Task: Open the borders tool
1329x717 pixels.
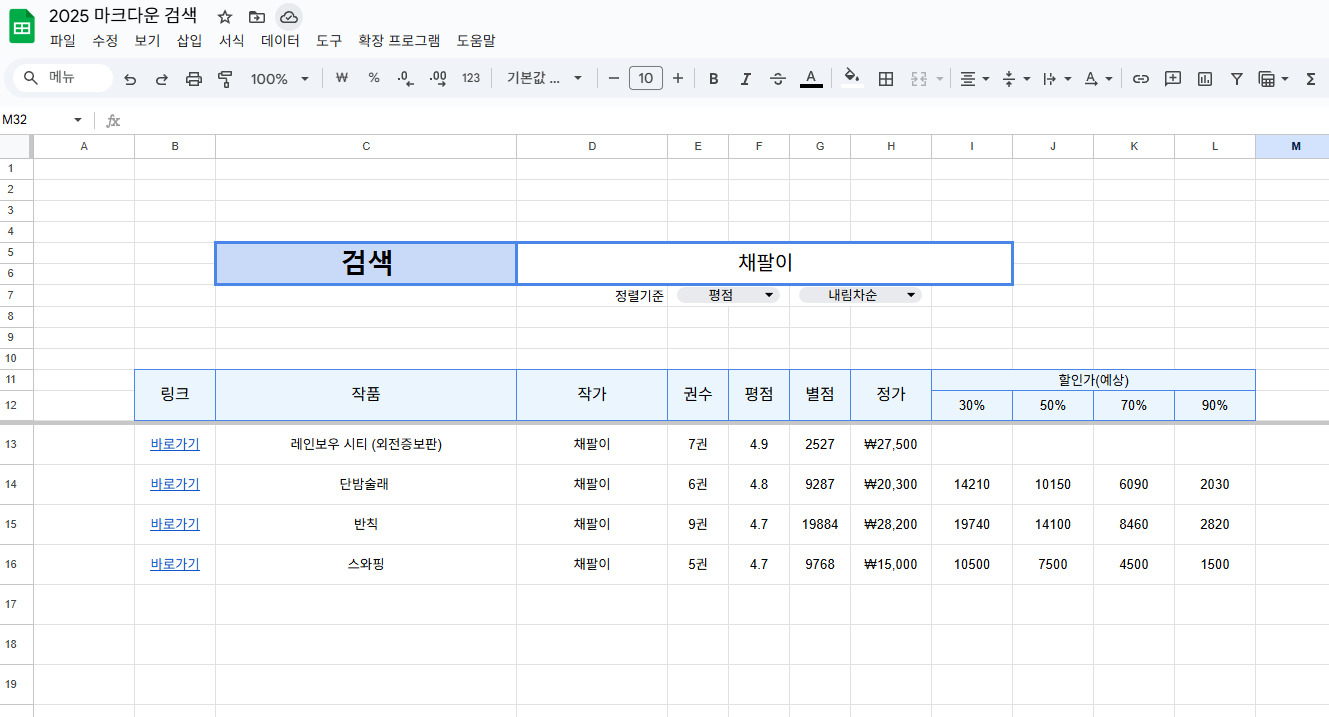Action: 885,79
